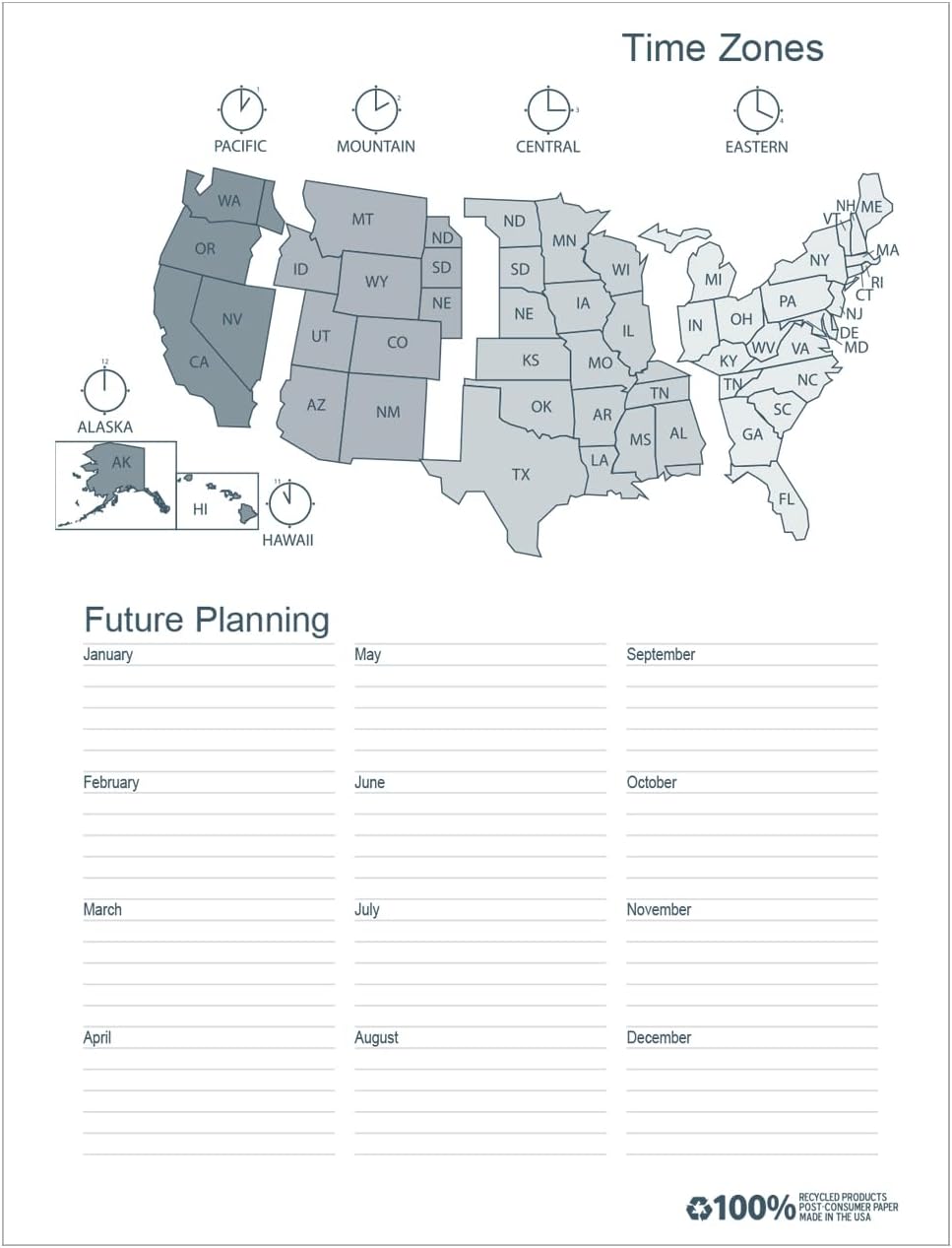
Task: Click the first line under October
Action: click(752, 813)
